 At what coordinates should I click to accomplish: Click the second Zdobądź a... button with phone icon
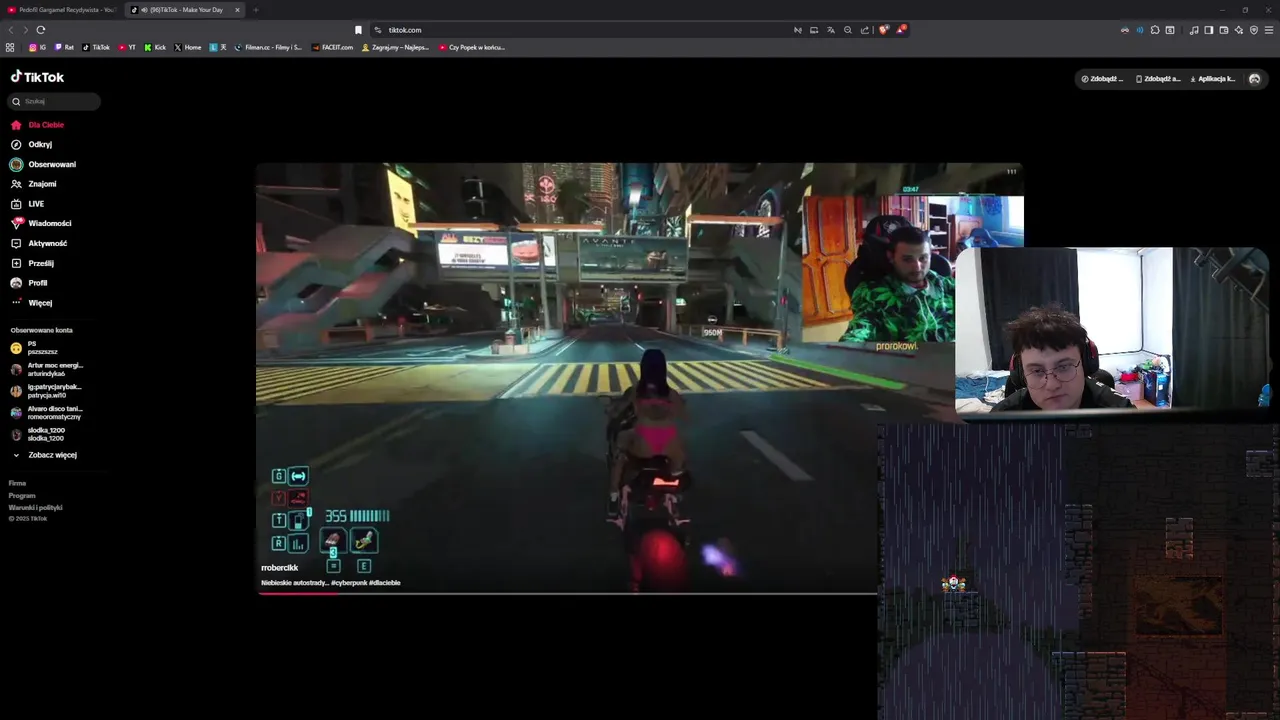pyautogui.click(x=1158, y=79)
